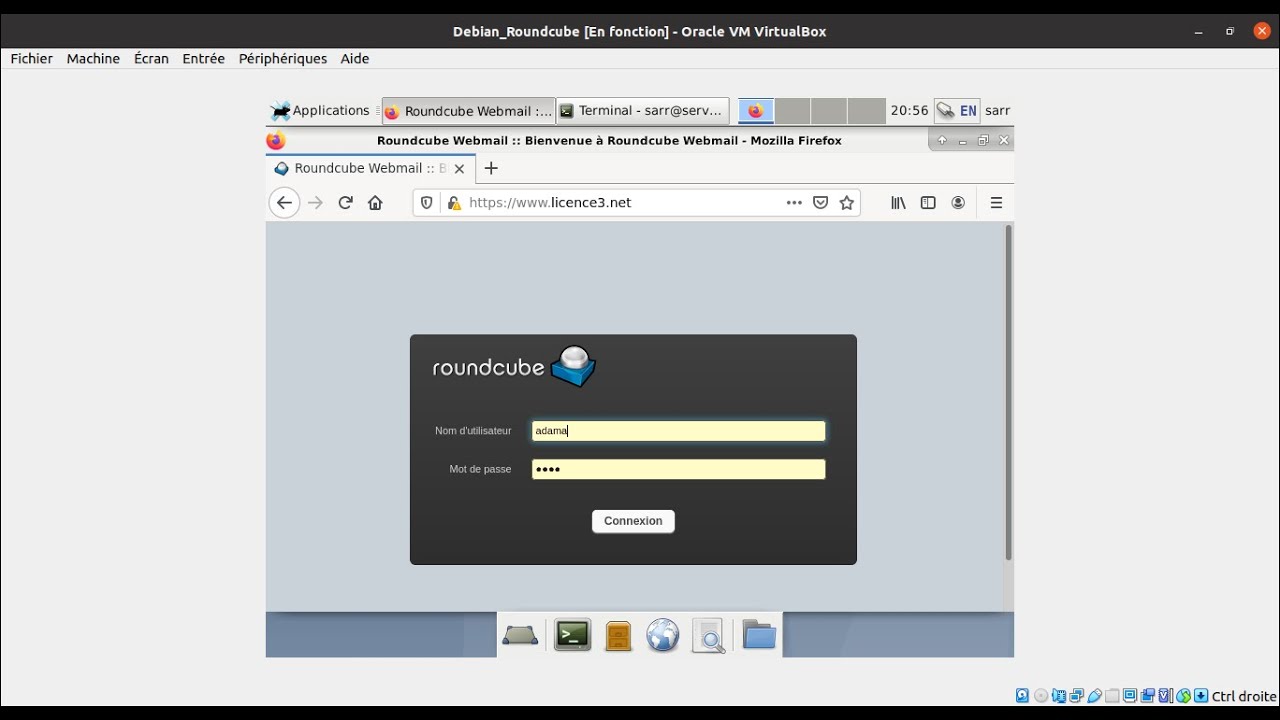Click VirtualBox network status icon
Screen dimensions: 1280x720
pos(1077,696)
